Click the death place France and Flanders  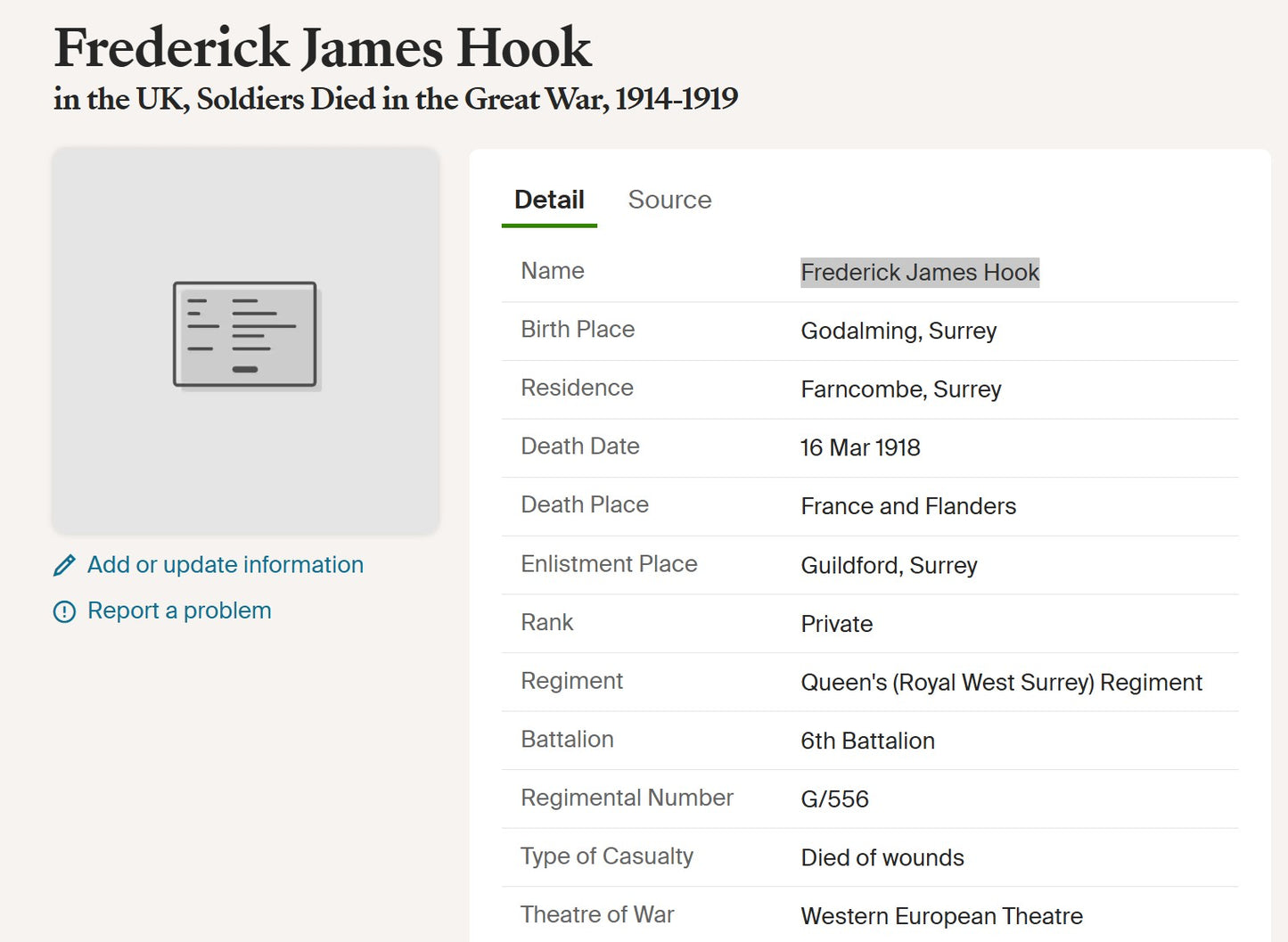tap(907, 506)
